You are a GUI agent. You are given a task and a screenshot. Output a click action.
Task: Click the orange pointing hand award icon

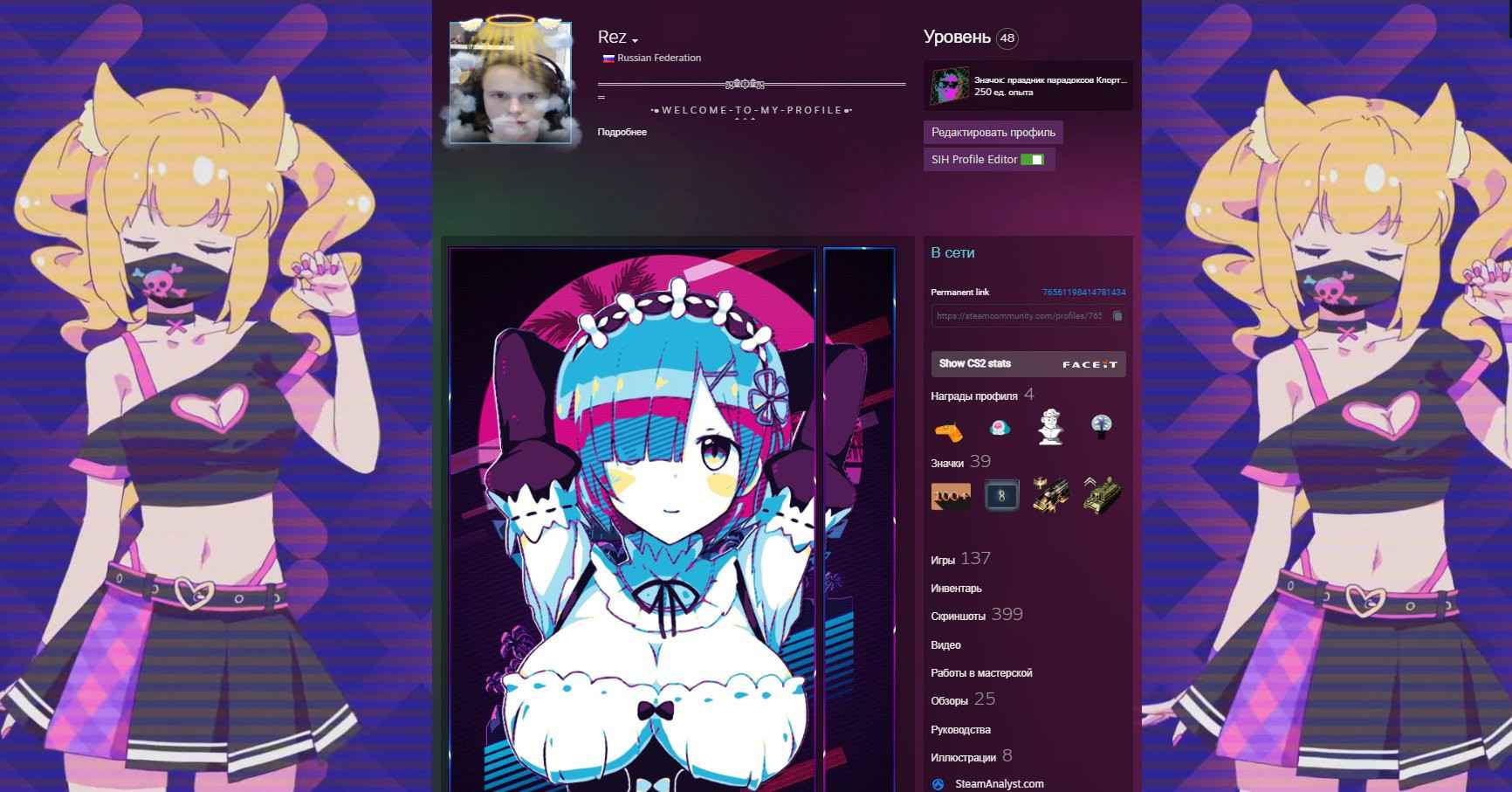950,430
